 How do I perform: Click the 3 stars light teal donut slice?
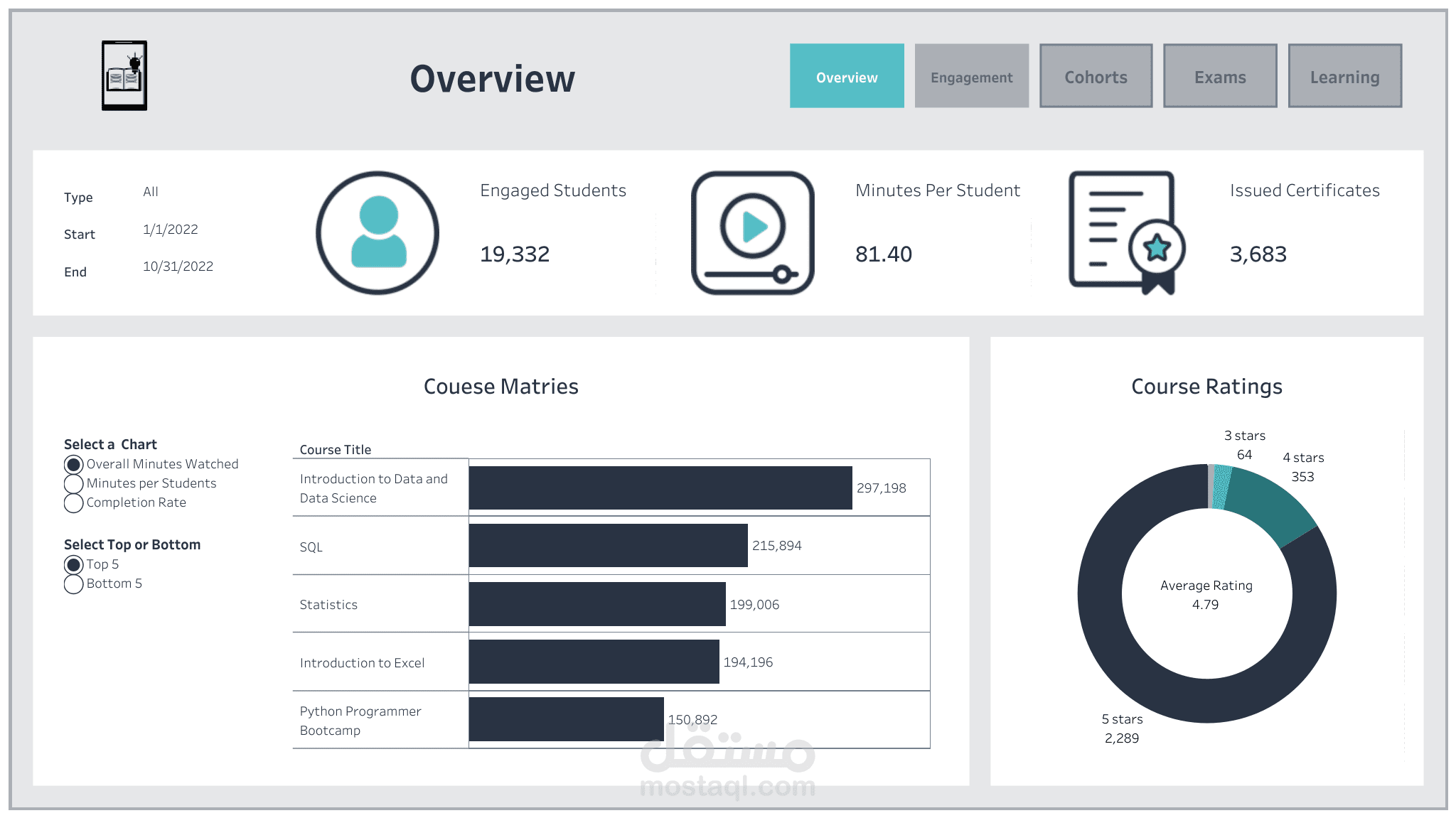[1221, 487]
